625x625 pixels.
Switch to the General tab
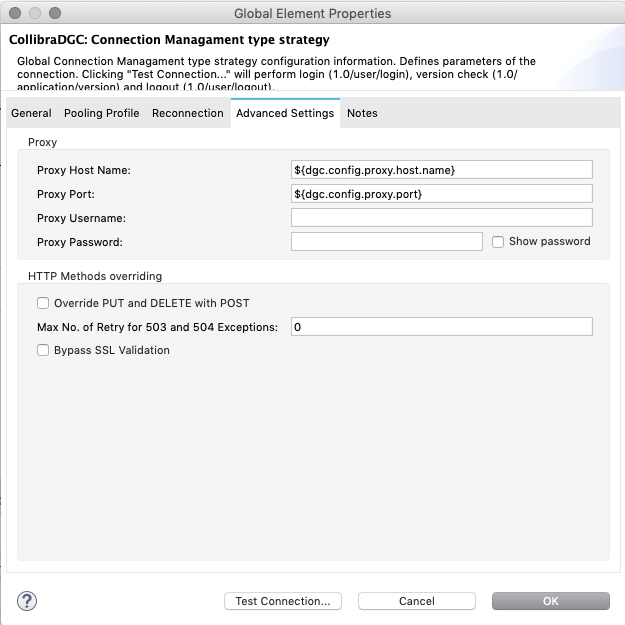click(31, 113)
